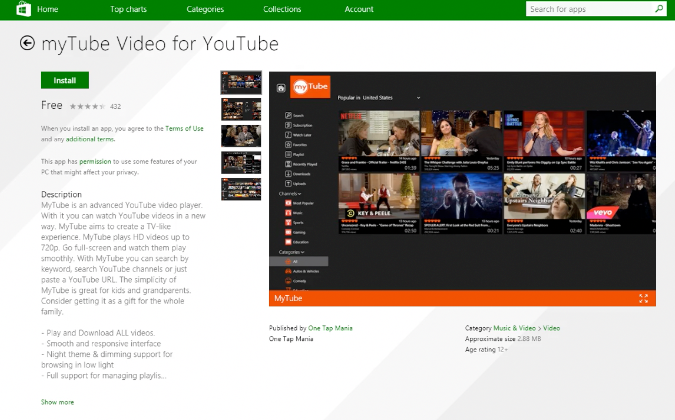
Task: Open the Popular in United States dropdown
Action: [379, 98]
